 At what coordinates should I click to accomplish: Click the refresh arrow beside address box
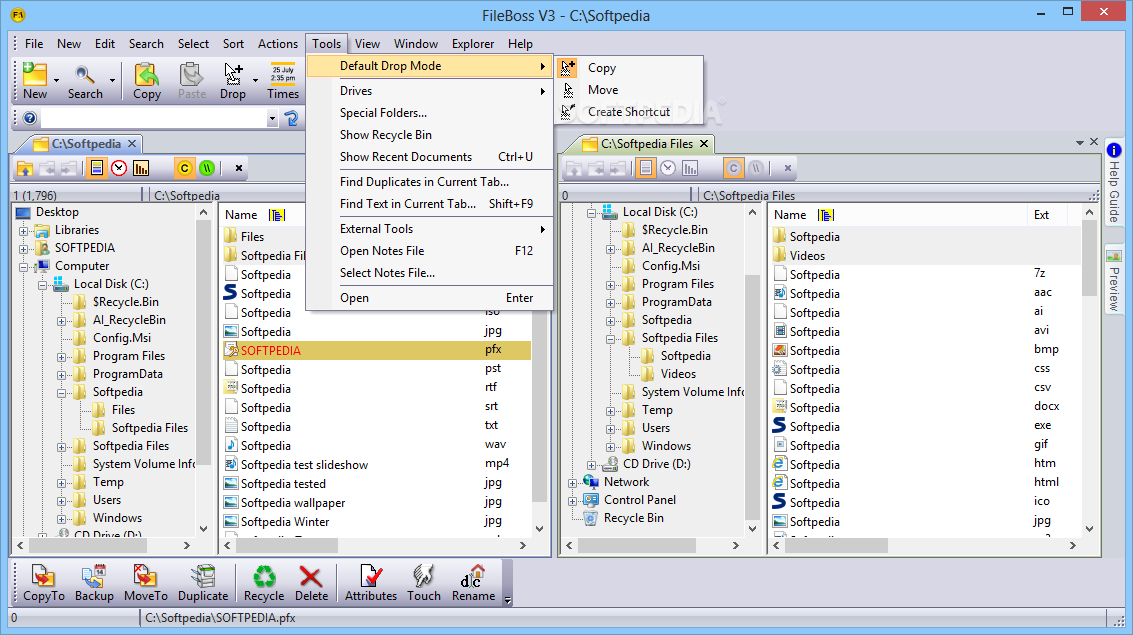click(x=291, y=118)
